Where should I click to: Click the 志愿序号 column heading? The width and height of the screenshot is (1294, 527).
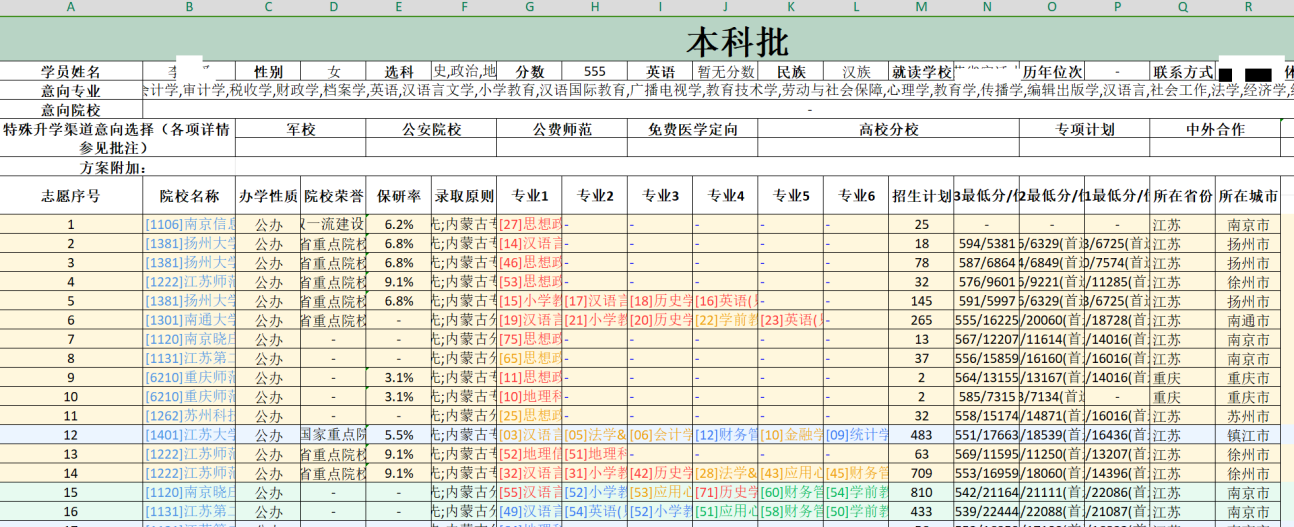pos(70,196)
